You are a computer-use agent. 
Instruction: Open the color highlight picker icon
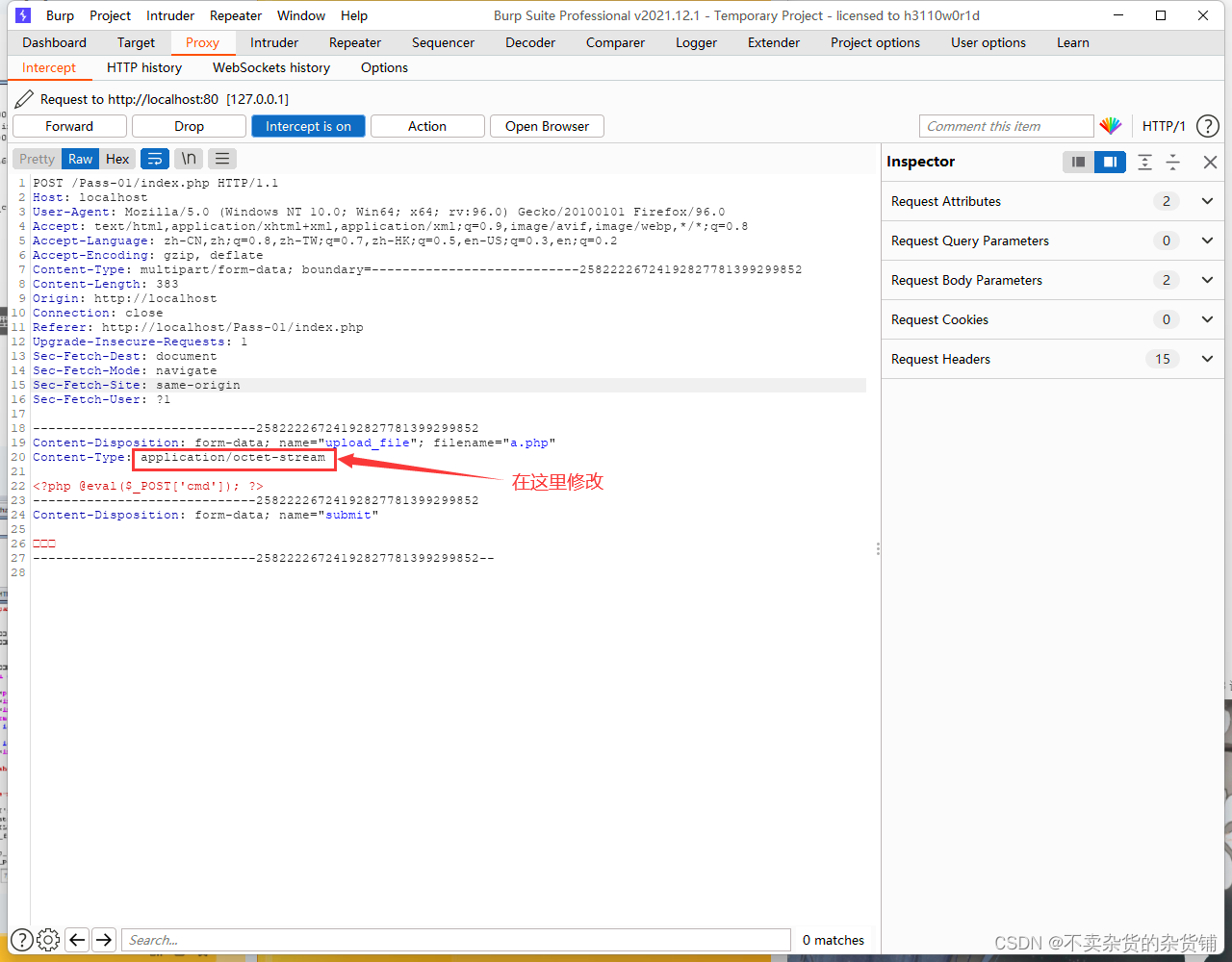point(1111,126)
